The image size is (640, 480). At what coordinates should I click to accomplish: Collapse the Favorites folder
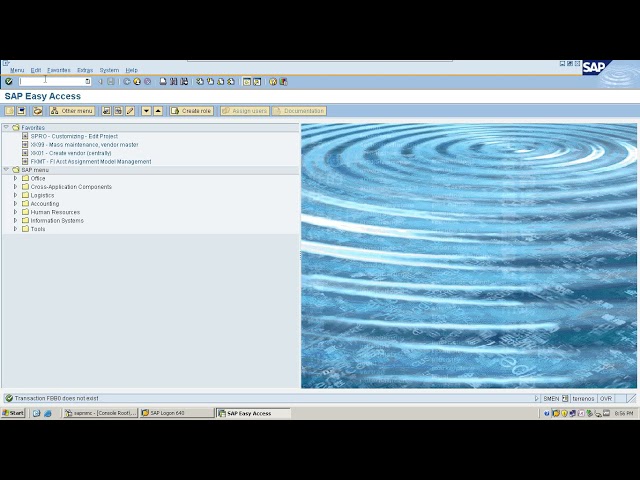[6, 127]
